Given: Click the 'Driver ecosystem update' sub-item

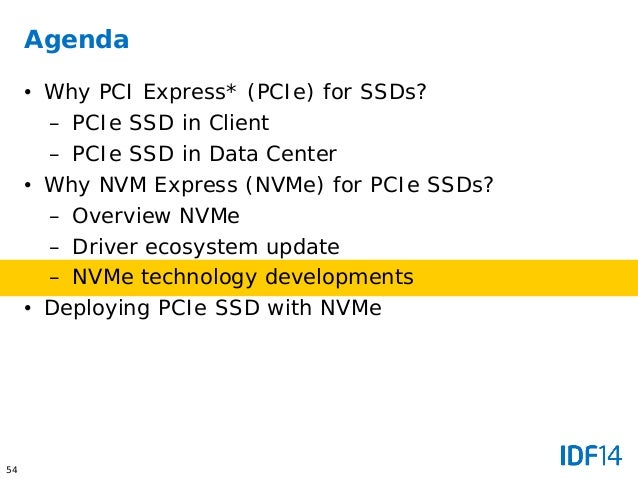Looking at the screenshot, I should (206, 247).
